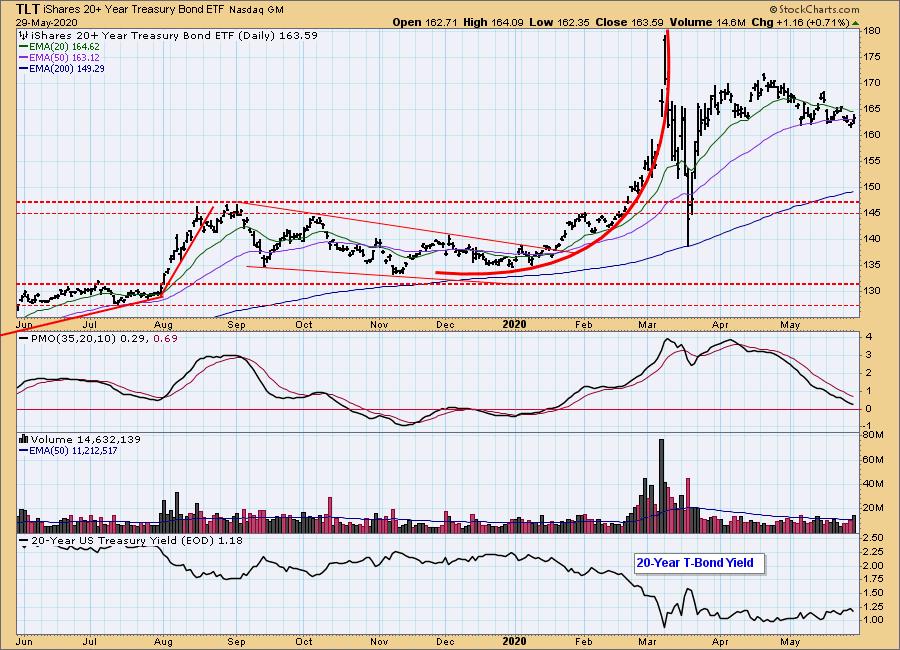
Task: Click the 60M volume axis label
Action: click(x=873, y=459)
